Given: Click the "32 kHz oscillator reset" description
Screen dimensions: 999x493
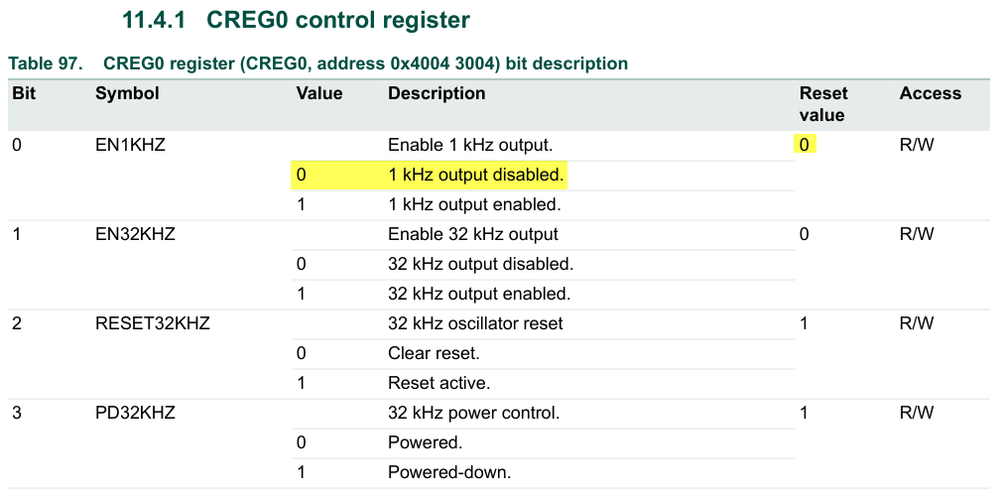Looking at the screenshot, I should coord(475,324).
